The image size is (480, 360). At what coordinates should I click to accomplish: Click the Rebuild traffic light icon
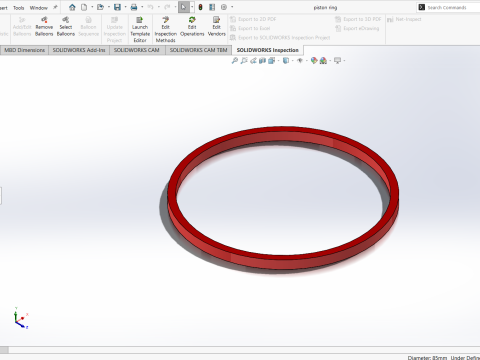[200, 7]
